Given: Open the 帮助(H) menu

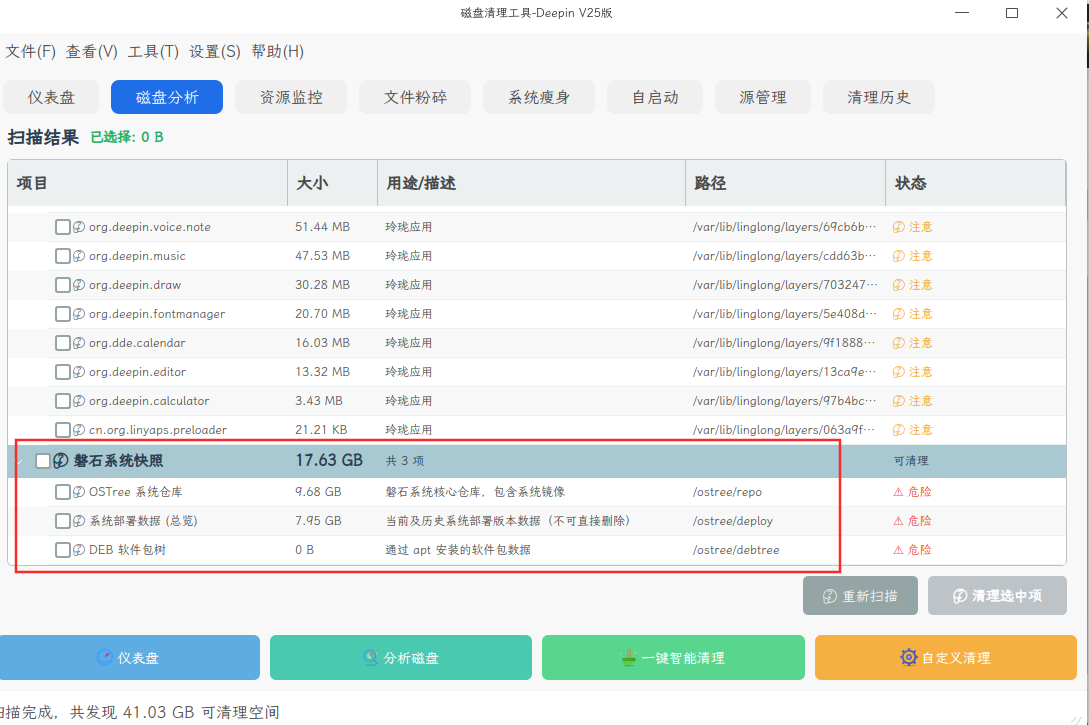Looking at the screenshot, I should tap(278, 51).
